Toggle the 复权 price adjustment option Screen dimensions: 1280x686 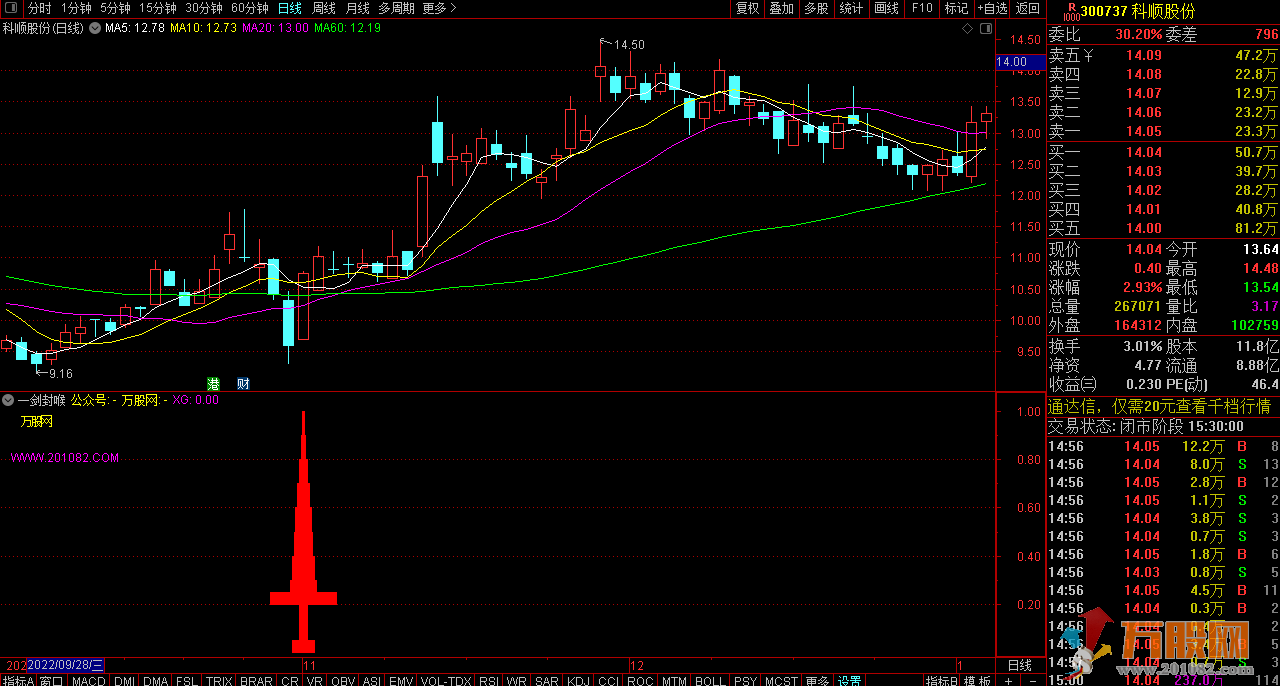[747, 8]
